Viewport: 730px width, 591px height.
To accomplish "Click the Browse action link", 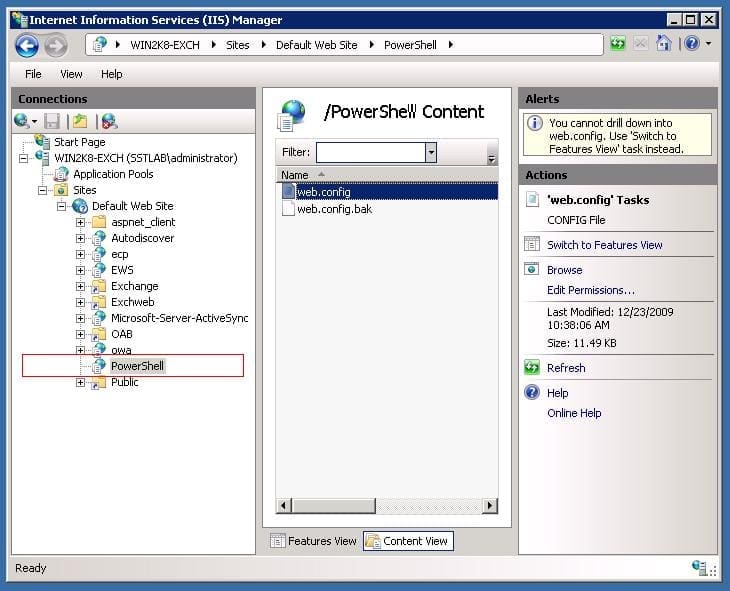I will [564, 270].
